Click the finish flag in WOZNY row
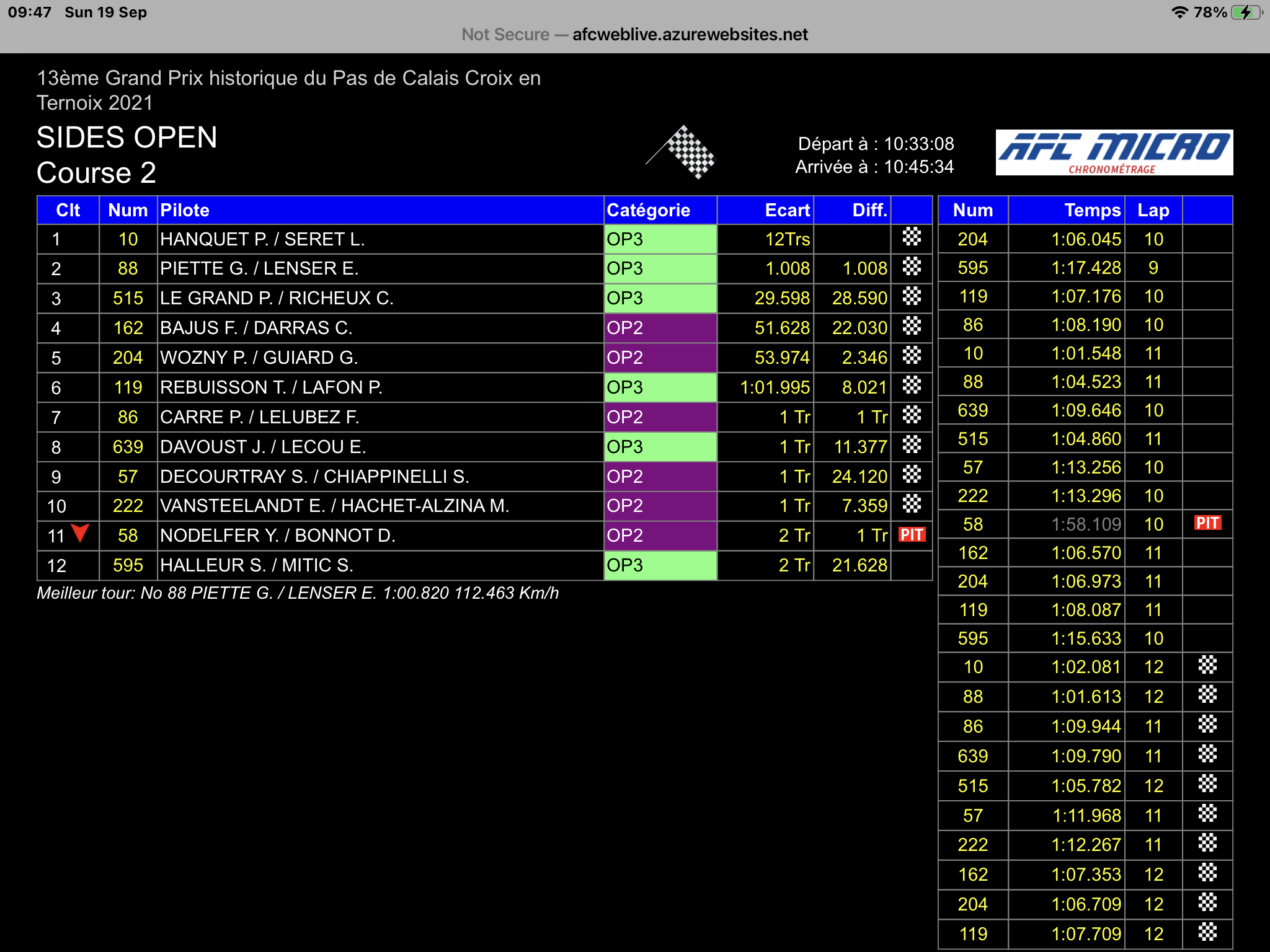1270x952 pixels. pyautogui.click(x=912, y=356)
